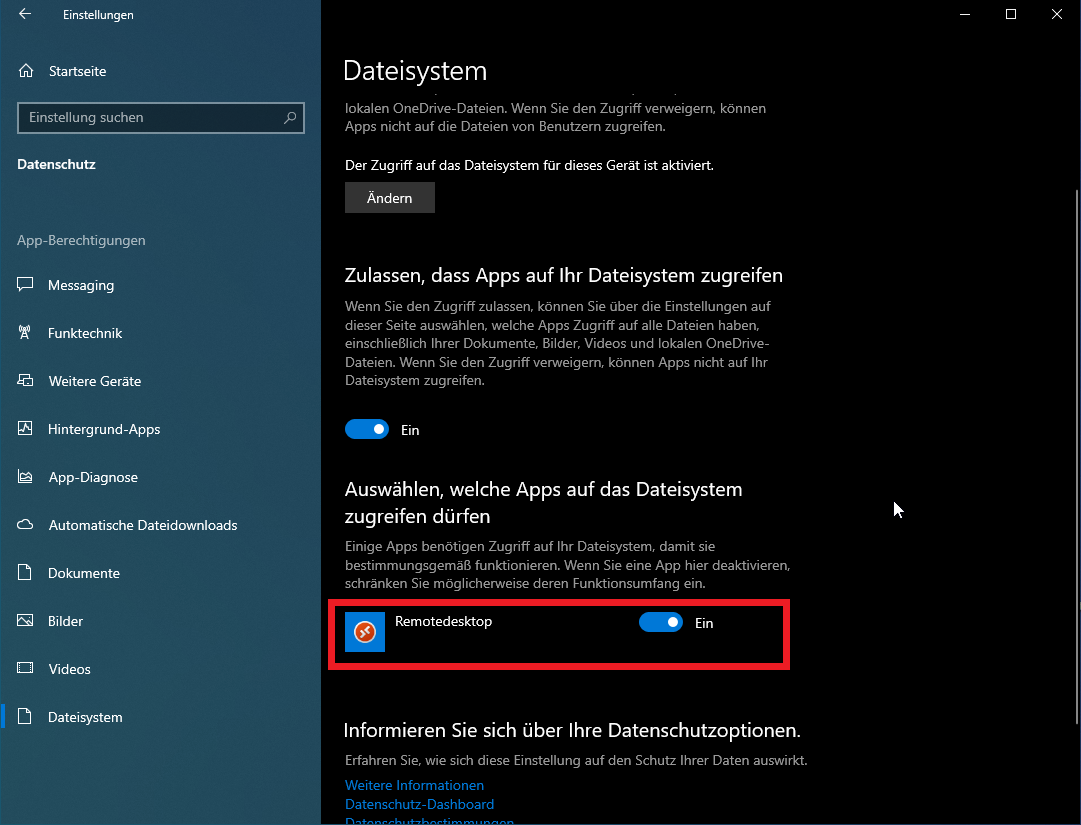Viewport: 1081px width, 825px height.
Task: Click the Automatische Dateidownloads cloud icon
Action: 26,525
